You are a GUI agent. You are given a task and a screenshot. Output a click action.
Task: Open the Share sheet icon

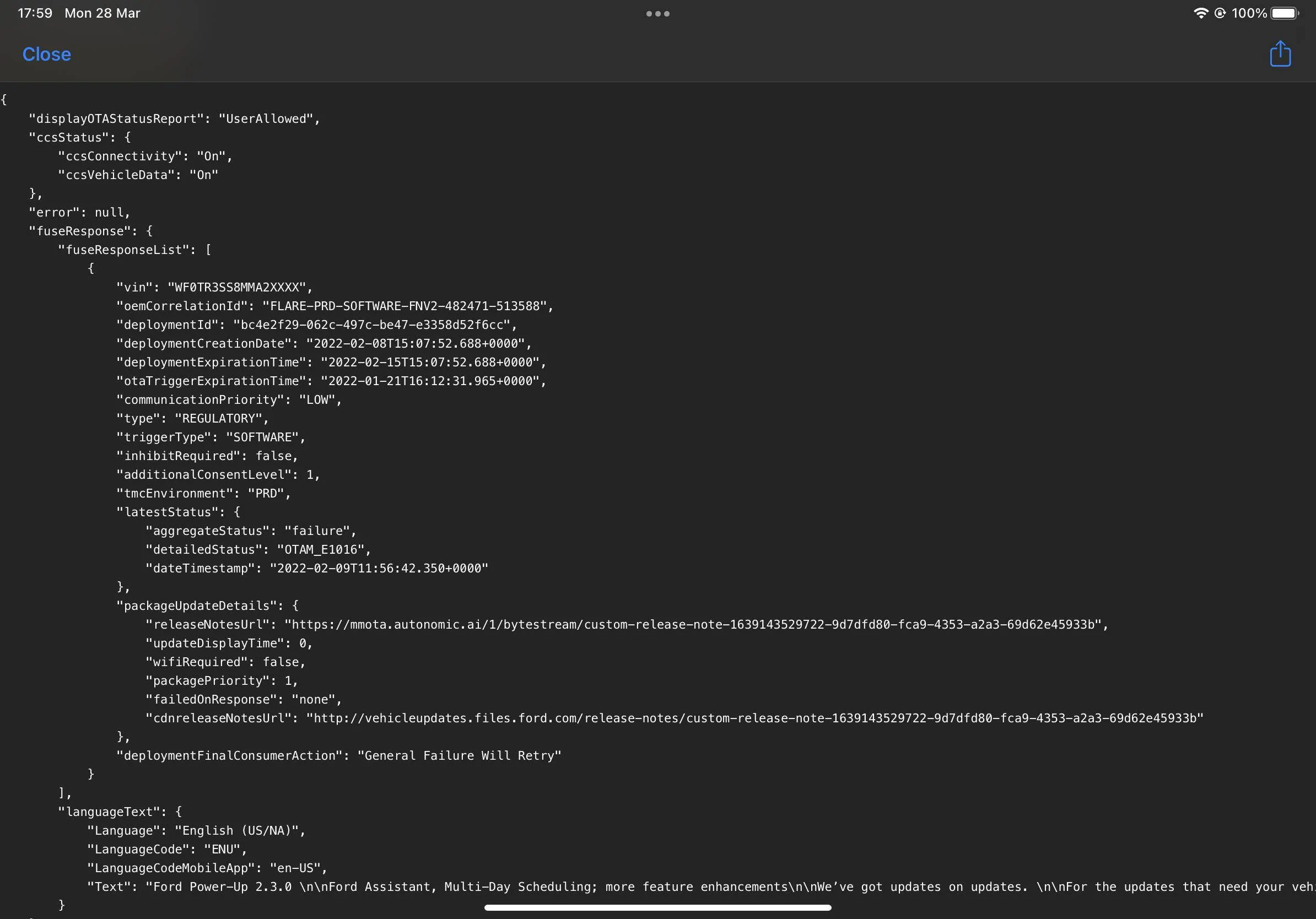coord(1280,54)
